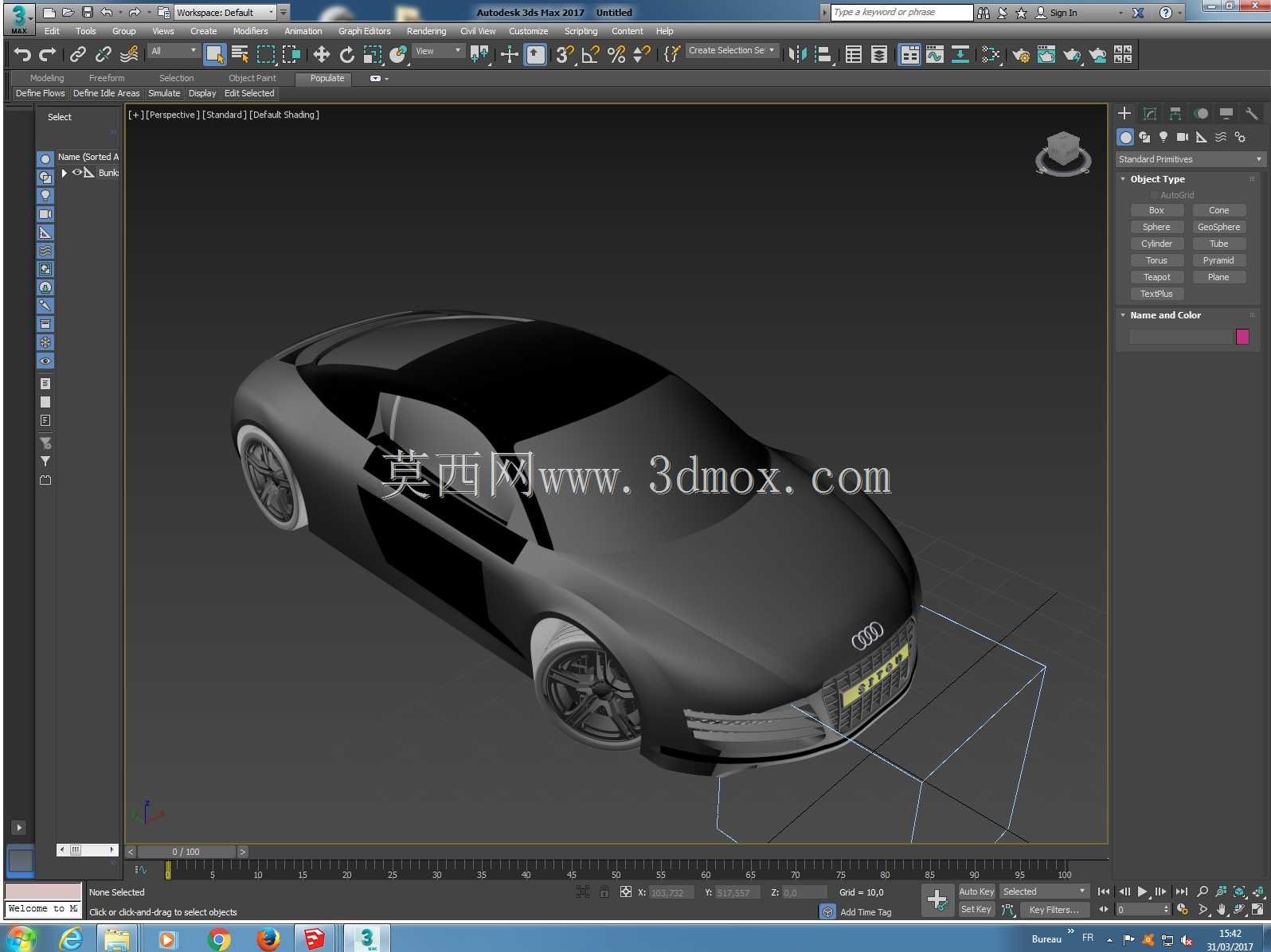1271x952 pixels.
Task: Open the Selected key filter dropdown
Action: (1045, 892)
